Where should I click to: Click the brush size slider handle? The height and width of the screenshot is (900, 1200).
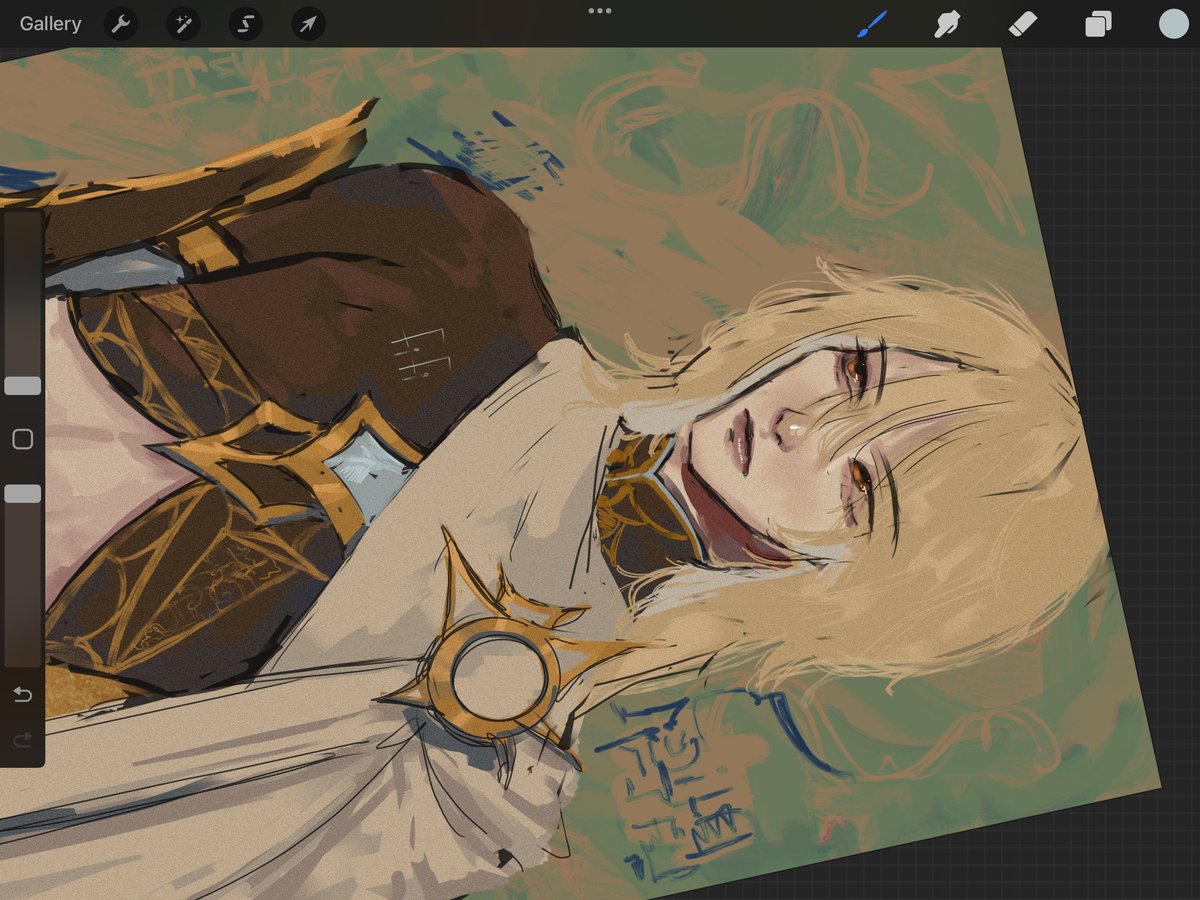[x=22, y=386]
